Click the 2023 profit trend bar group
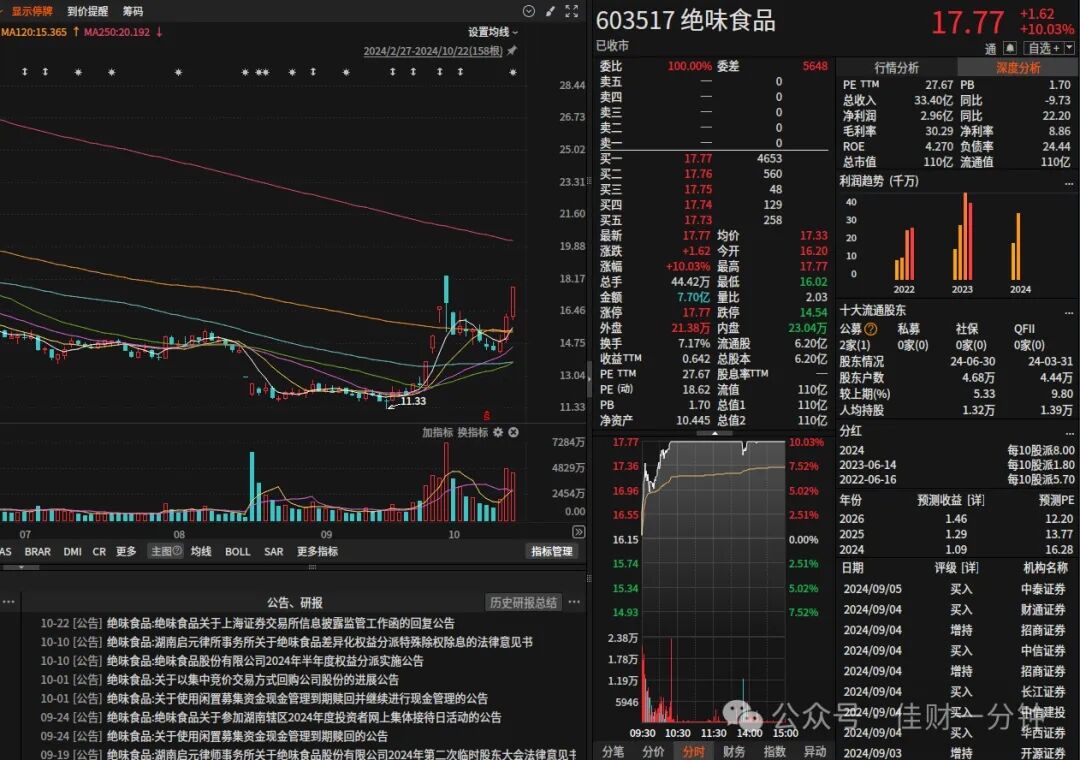The image size is (1080, 760). pos(963,236)
